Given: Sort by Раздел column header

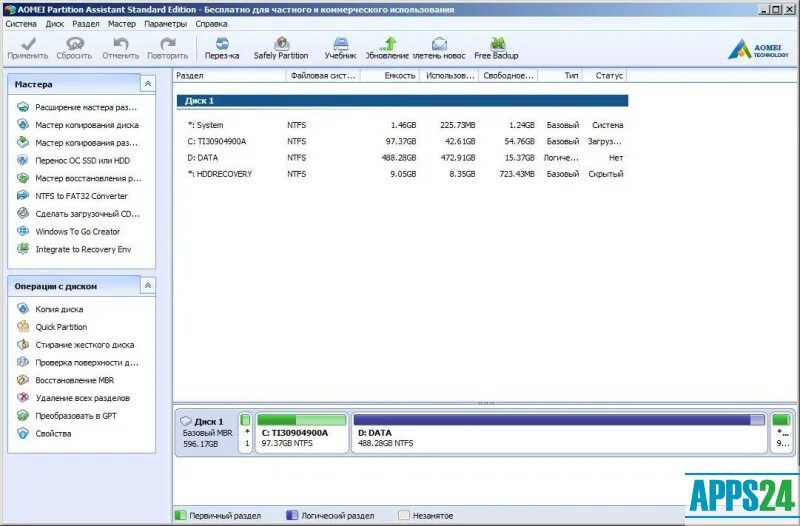Looking at the screenshot, I should (230, 76).
